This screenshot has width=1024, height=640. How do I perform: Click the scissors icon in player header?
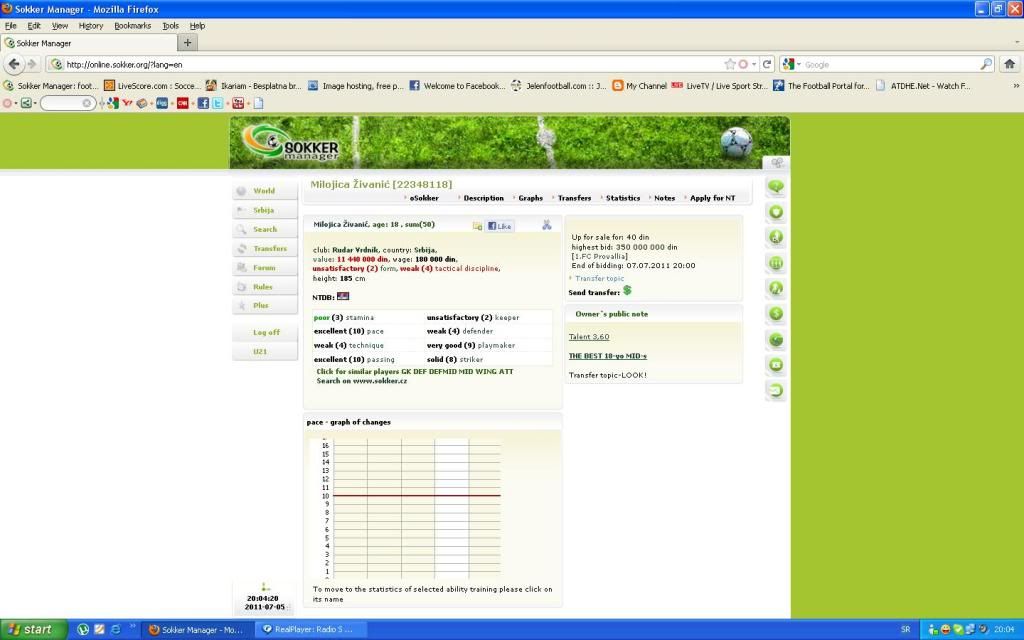pyautogui.click(x=547, y=225)
